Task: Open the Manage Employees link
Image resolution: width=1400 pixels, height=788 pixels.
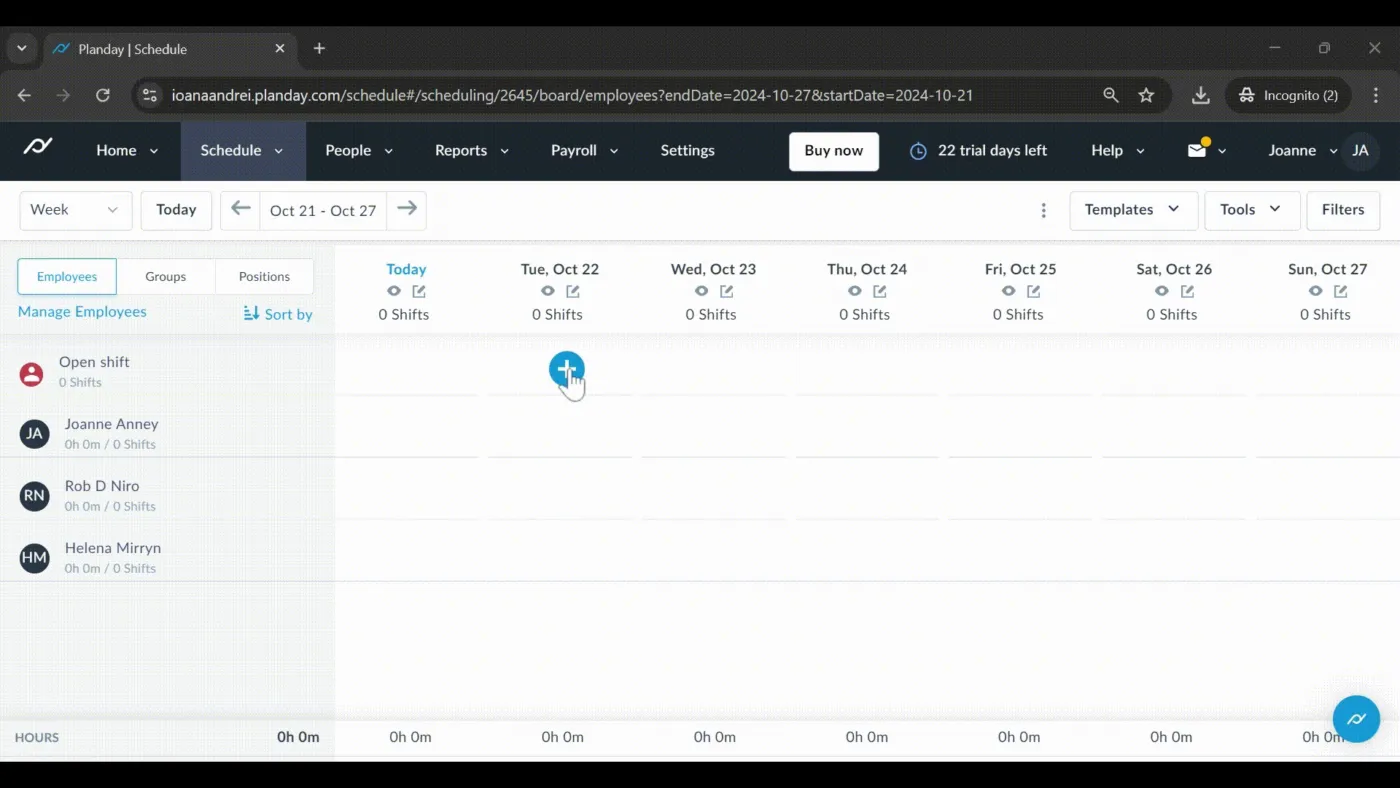Action: coord(82,312)
